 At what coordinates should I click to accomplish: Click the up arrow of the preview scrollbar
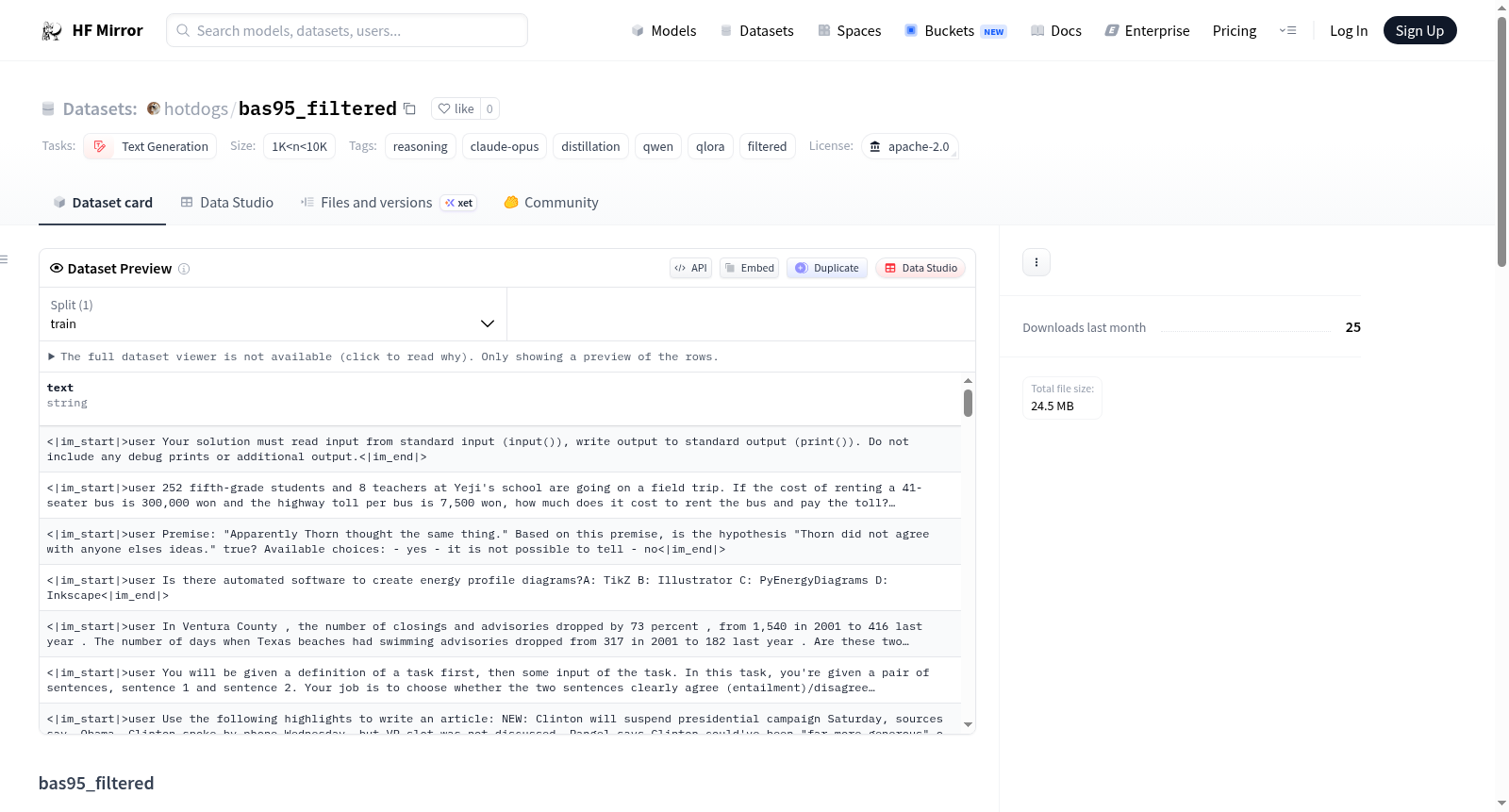pos(968,380)
